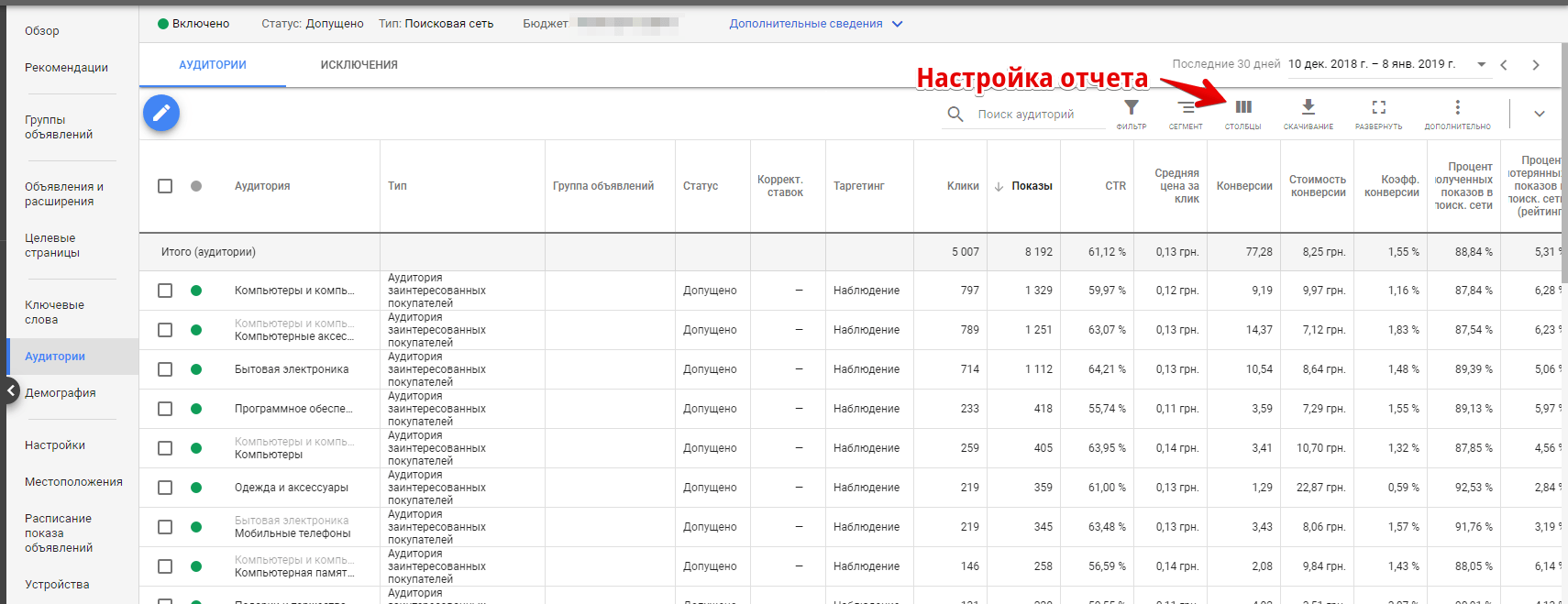The width and height of the screenshot is (1568, 604).
Task: Open Местоположения in sidebar
Action: point(73,482)
